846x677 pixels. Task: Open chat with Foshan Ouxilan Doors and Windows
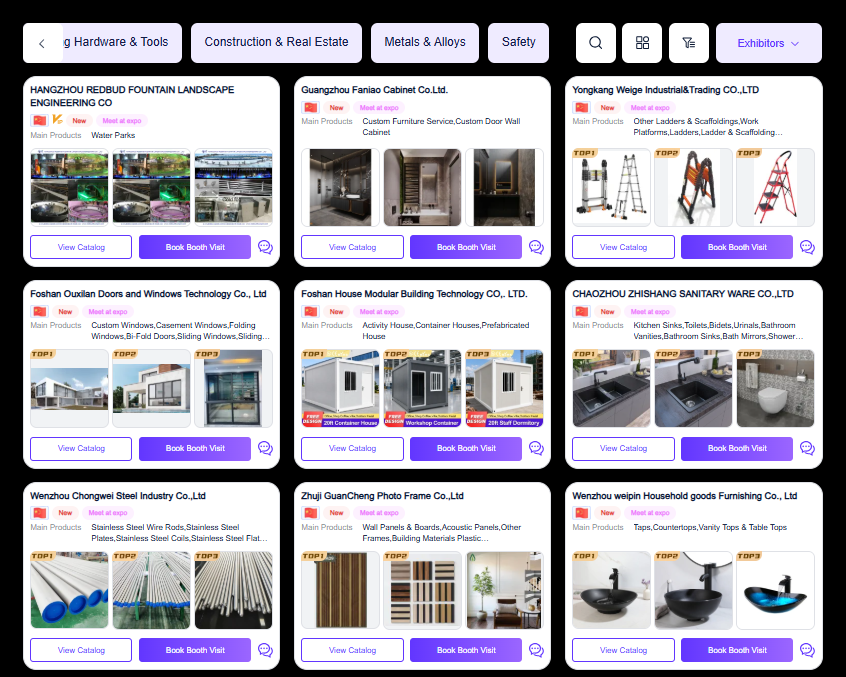coord(265,448)
